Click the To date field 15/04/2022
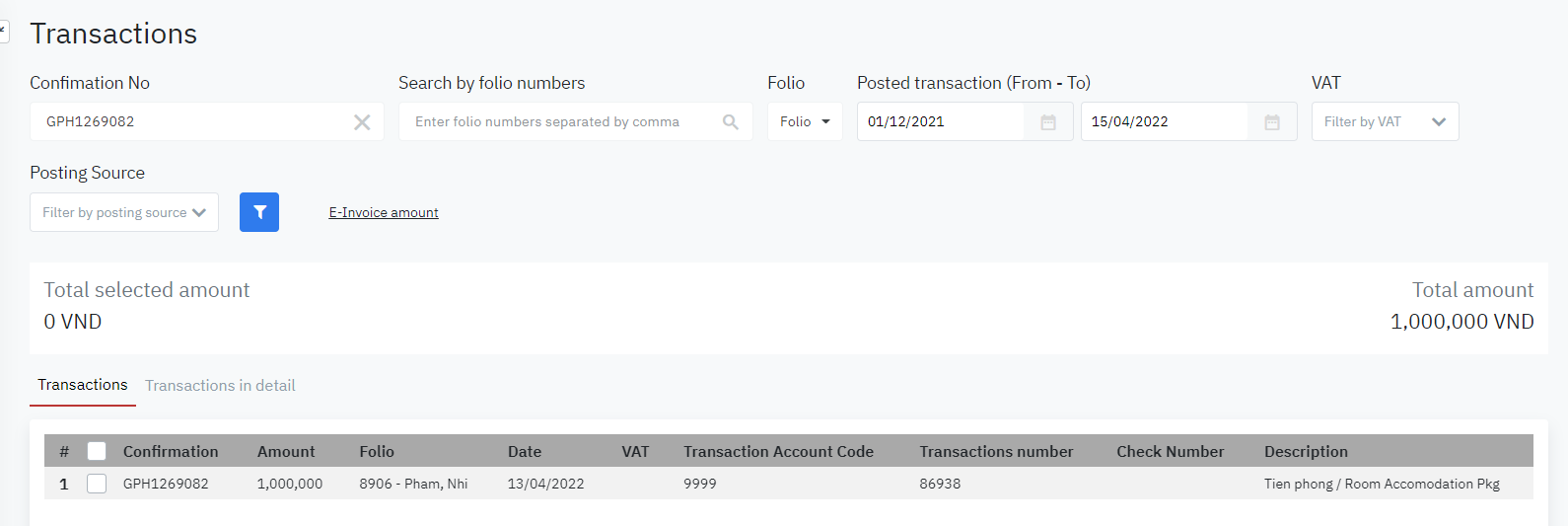This screenshot has width=1568, height=526. [1164, 121]
